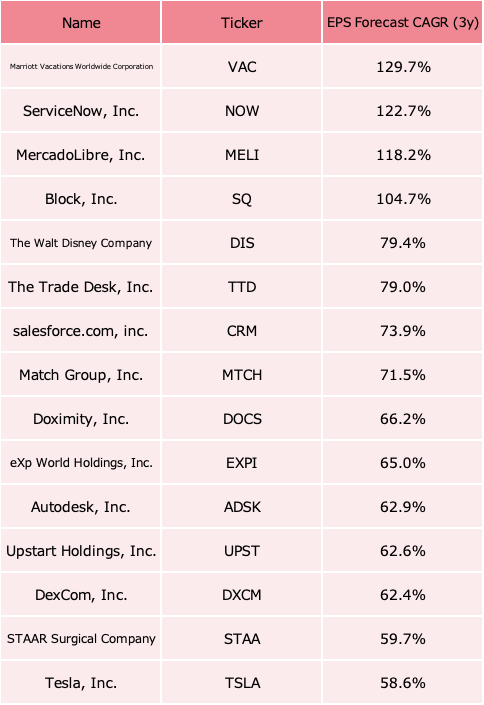Click the DXCM ticker cell
Screen dimensions: 484x705
[242, 595]
